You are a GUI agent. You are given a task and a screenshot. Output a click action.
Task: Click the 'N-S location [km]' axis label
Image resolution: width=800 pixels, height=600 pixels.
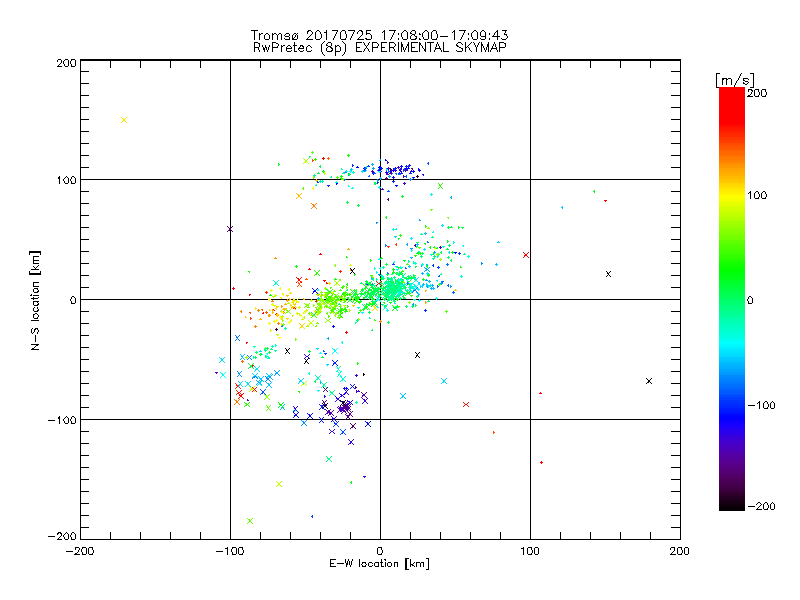35,300
